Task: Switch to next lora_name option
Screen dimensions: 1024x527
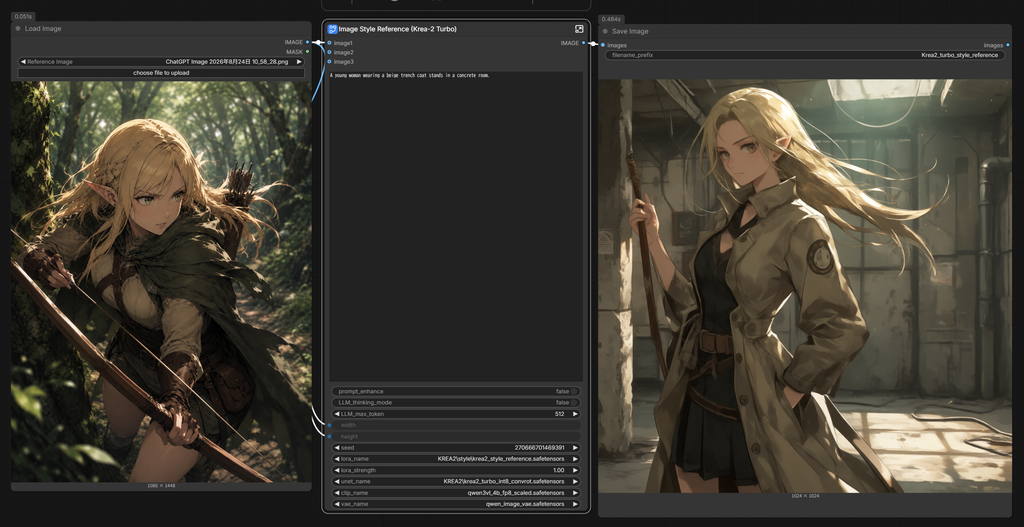Action: point(575,459)
